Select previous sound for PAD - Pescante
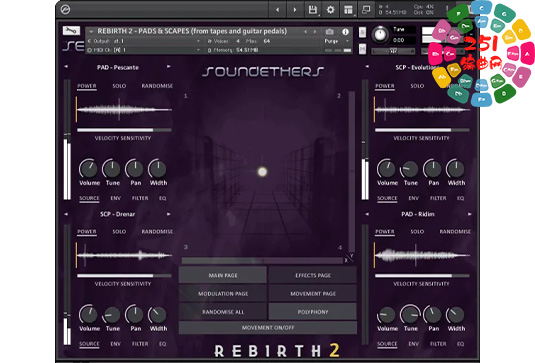 [66, 67]
